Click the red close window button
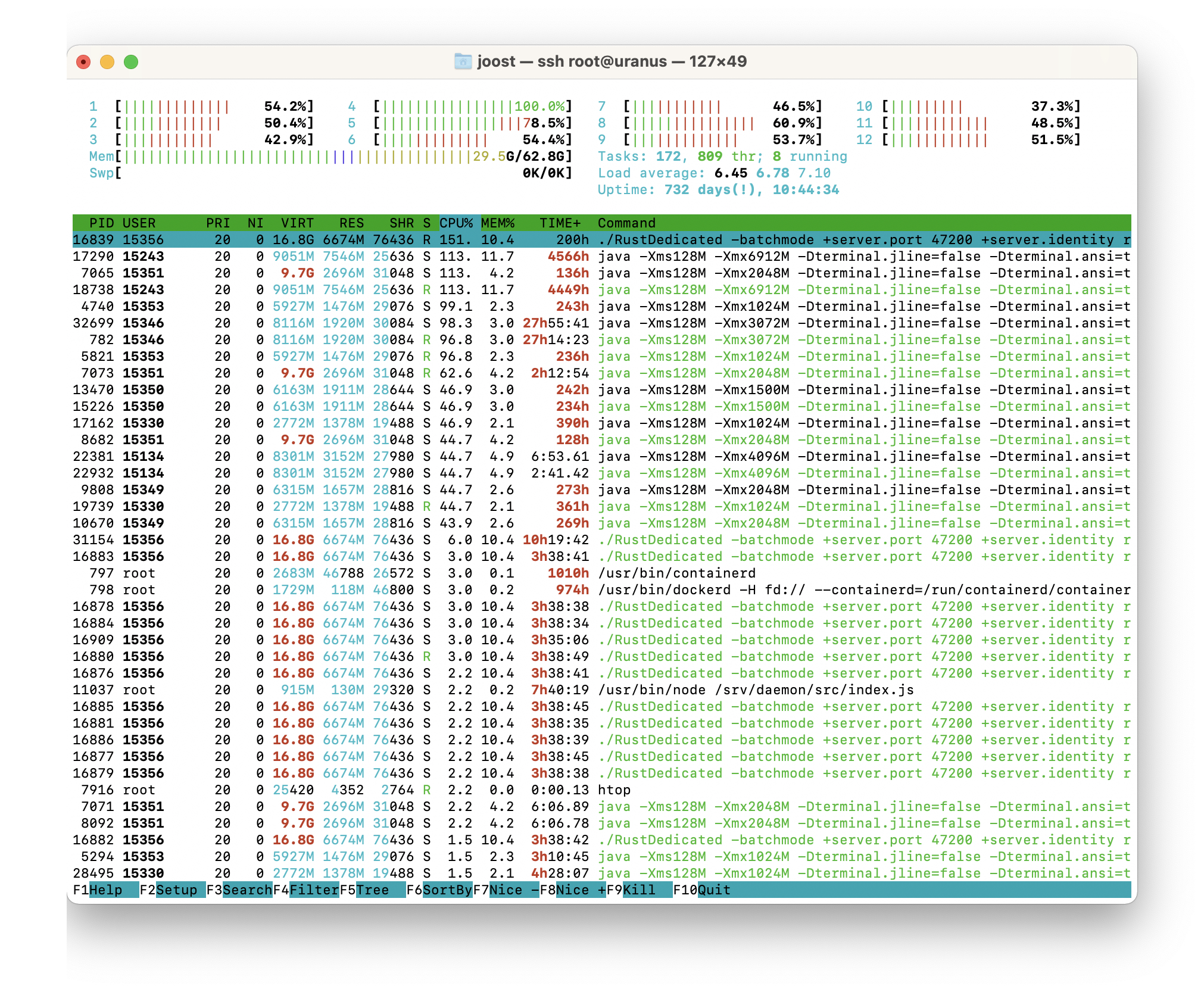The height and width of the screenshot is (992, 1204). pos(83,62)
